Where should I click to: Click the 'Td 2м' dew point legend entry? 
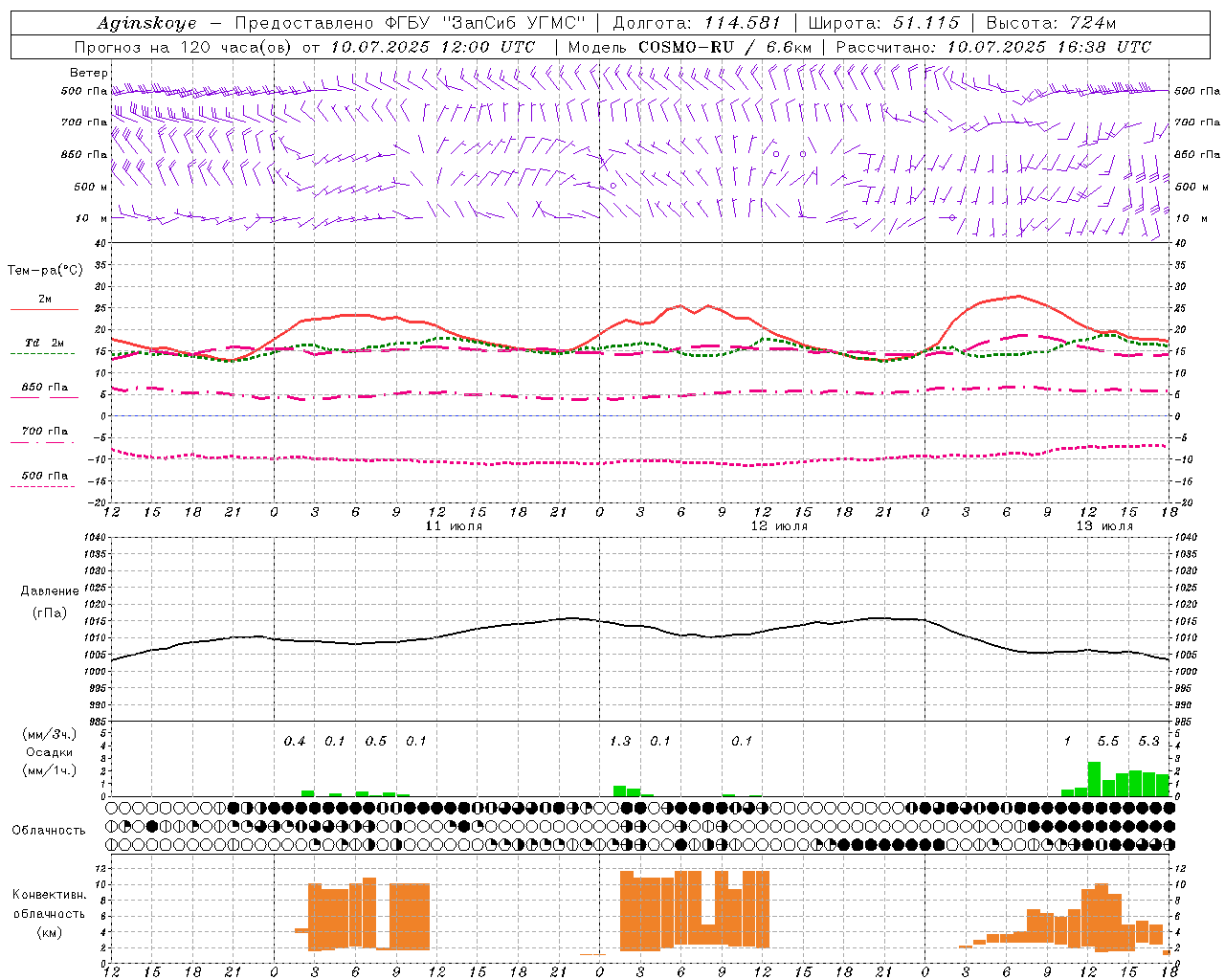tap(45, 343)
